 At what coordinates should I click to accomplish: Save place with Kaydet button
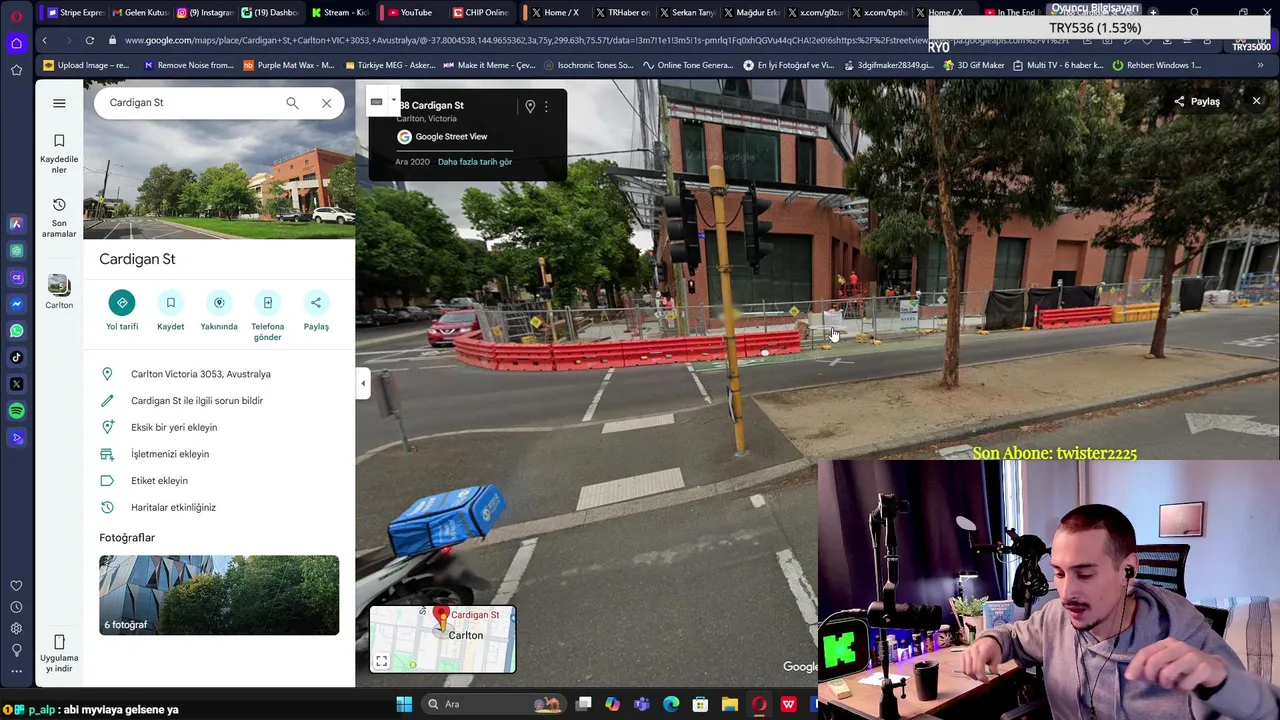point(170,311)
